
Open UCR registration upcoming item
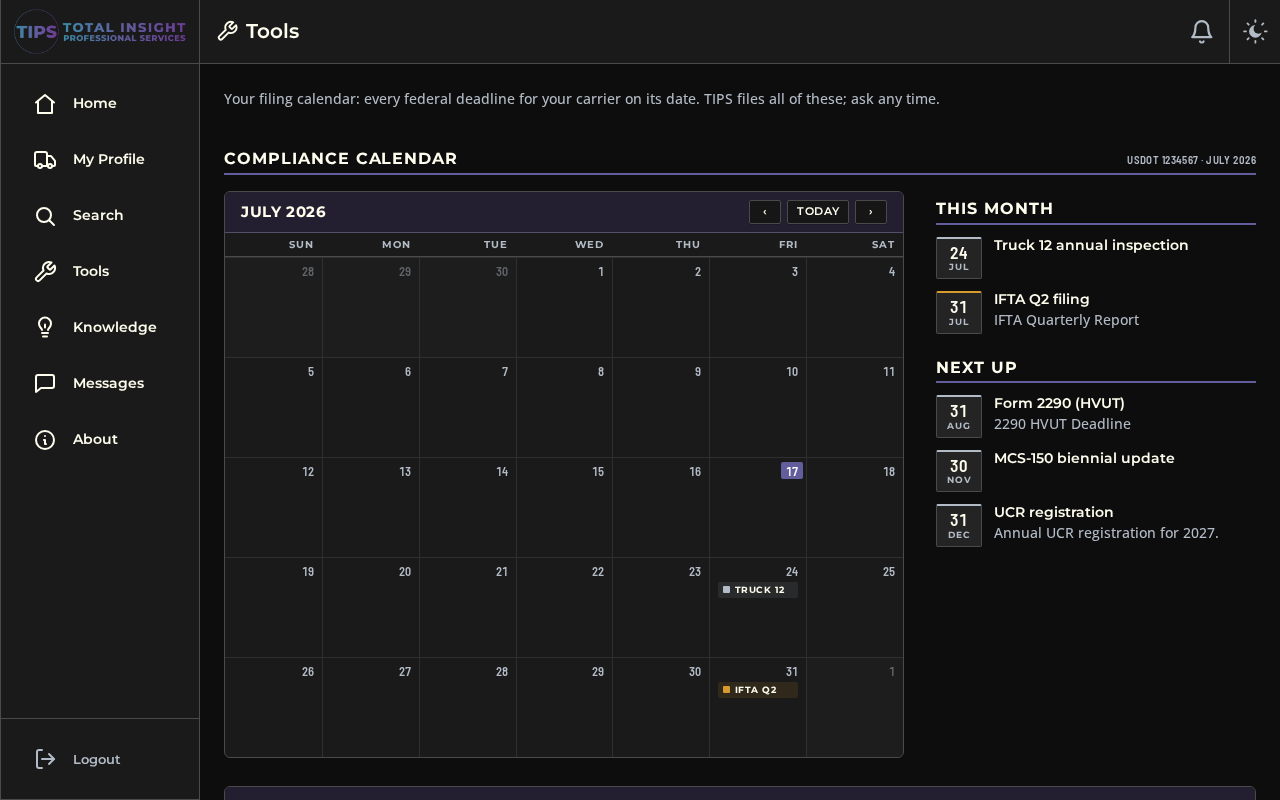pyautogui.click(x=1096, y=525)
